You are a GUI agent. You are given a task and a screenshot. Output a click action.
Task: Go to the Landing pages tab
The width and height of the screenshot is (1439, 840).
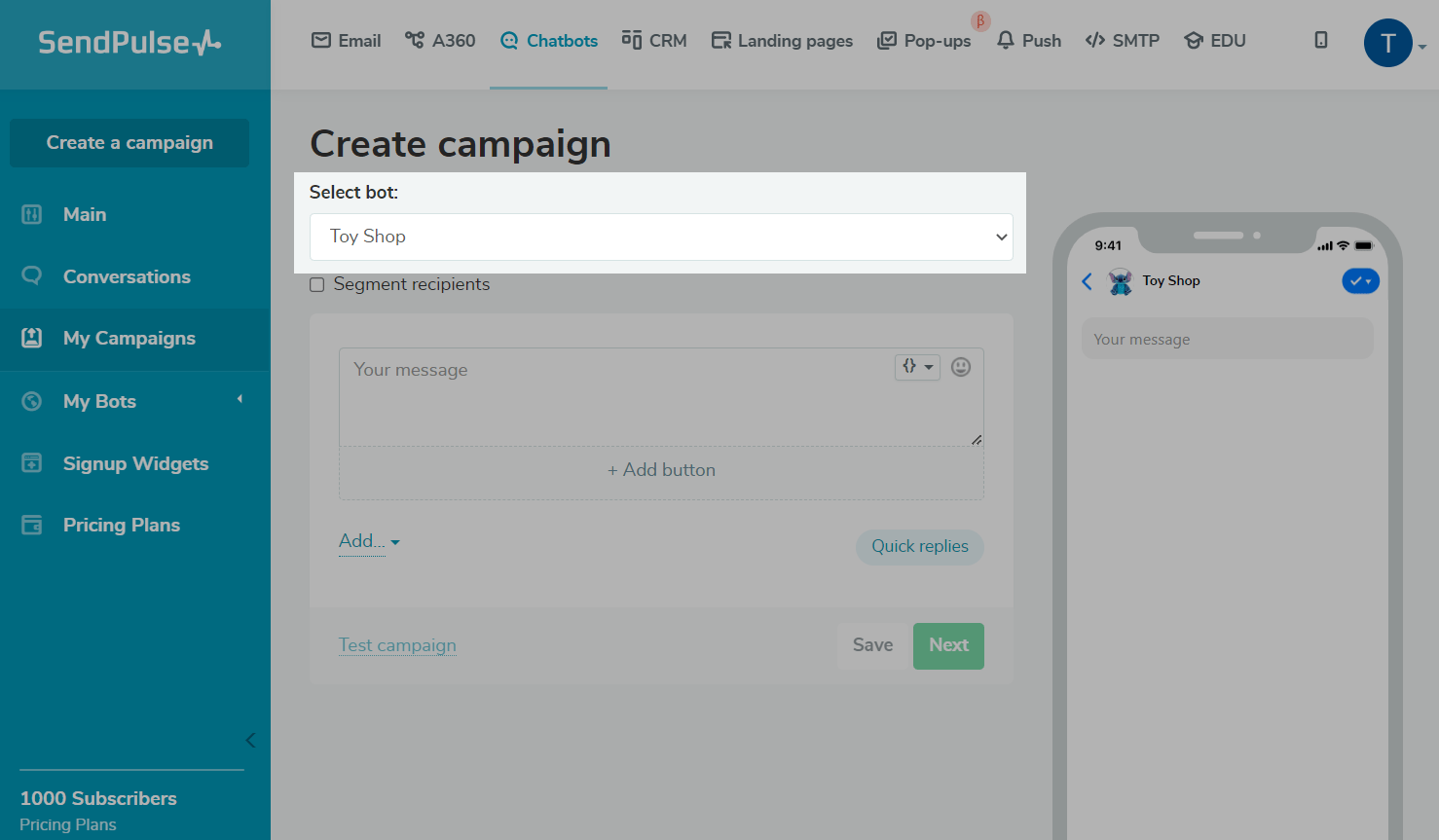tap(782, 41)
